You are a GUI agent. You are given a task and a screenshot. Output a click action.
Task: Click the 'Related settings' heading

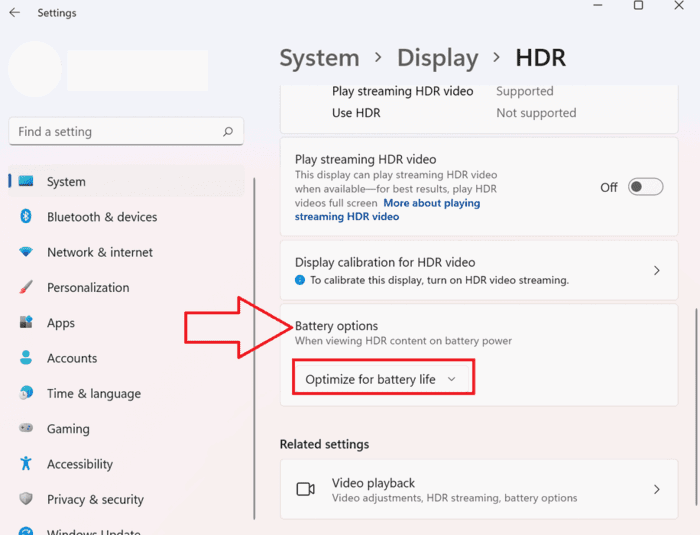tap(324, 444)
